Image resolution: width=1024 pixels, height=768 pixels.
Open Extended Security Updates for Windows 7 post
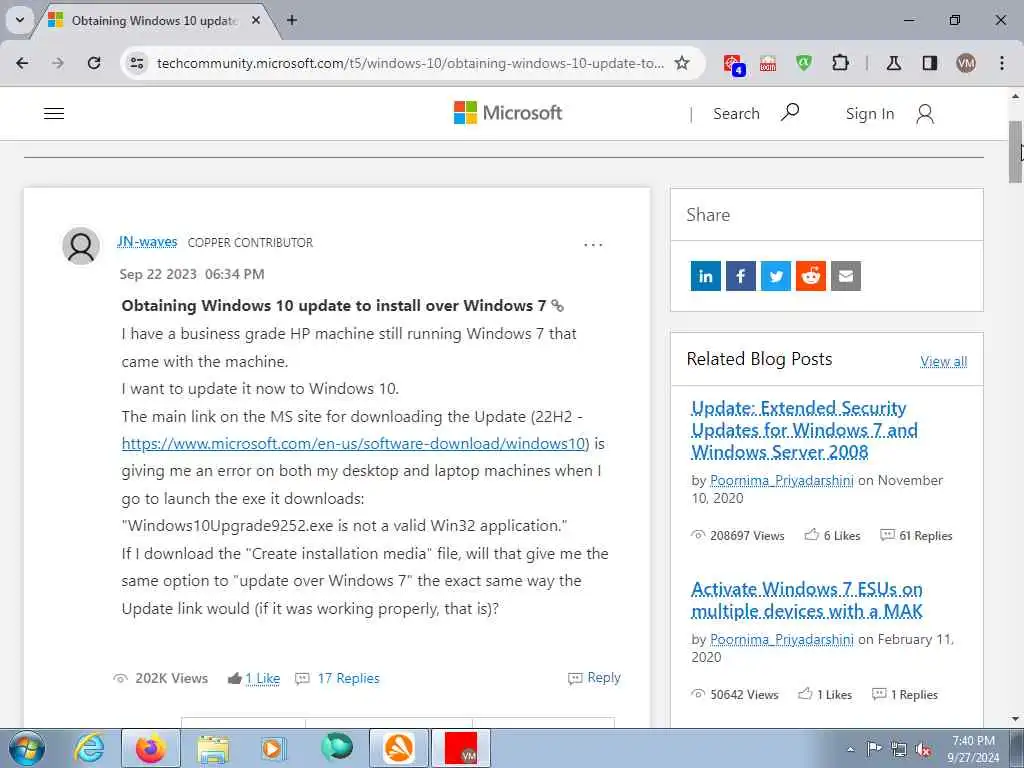tap(805, 430)
